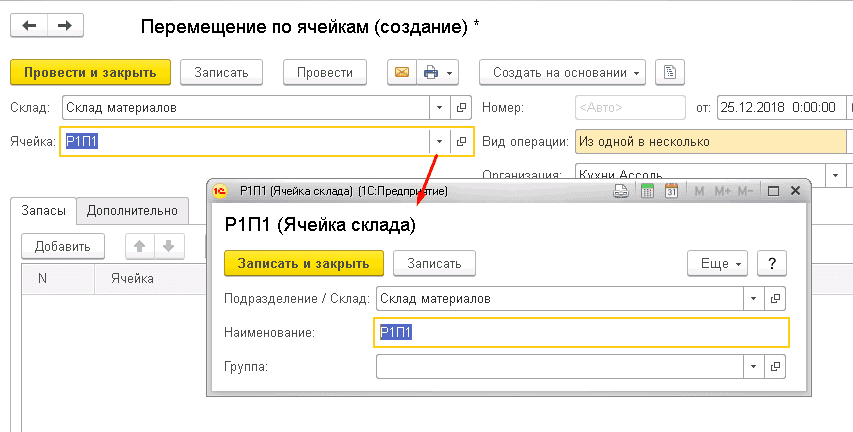Expand the Склад dropdown list
The width and height of the screenshot is (853, 432).
(x=440, y=108)
